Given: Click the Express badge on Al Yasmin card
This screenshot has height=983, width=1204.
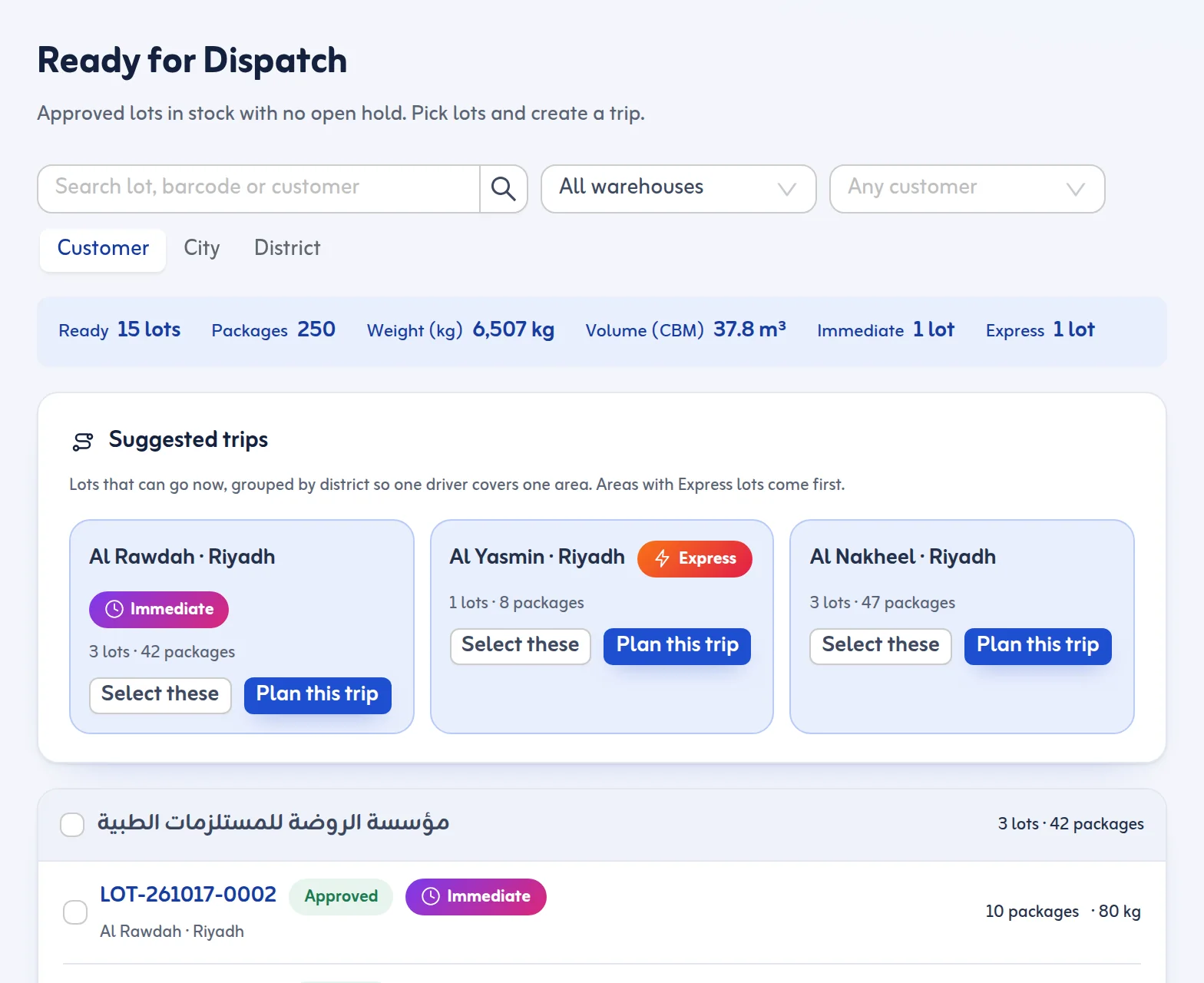Looking at the screenshot, I should [x=694, y=559].
